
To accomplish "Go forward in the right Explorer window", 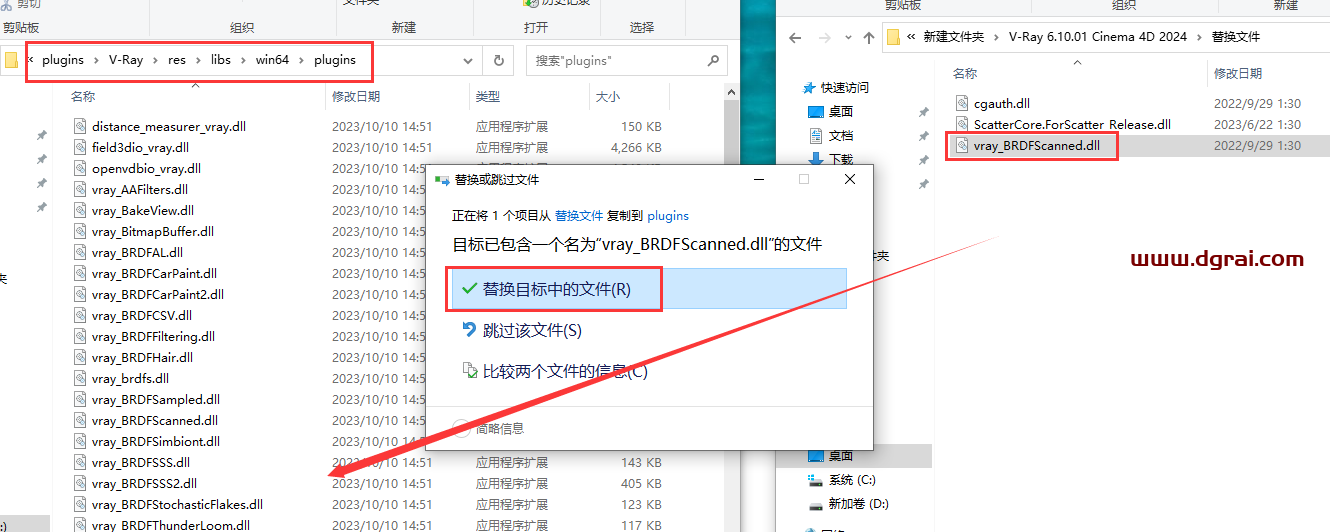I will 824,37.
